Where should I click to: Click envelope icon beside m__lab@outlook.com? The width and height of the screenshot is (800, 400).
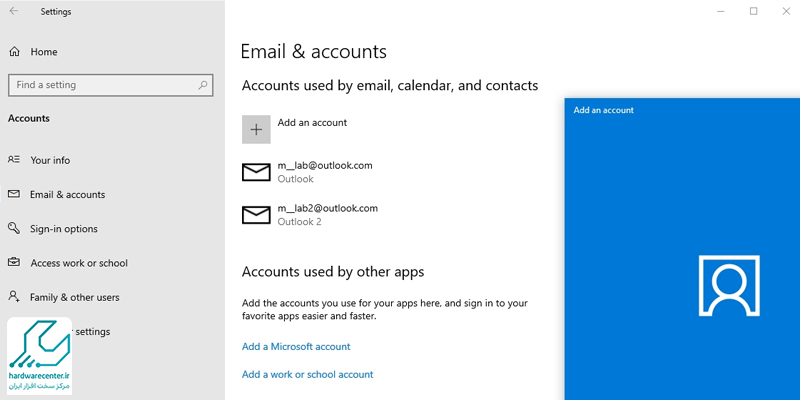256,172
